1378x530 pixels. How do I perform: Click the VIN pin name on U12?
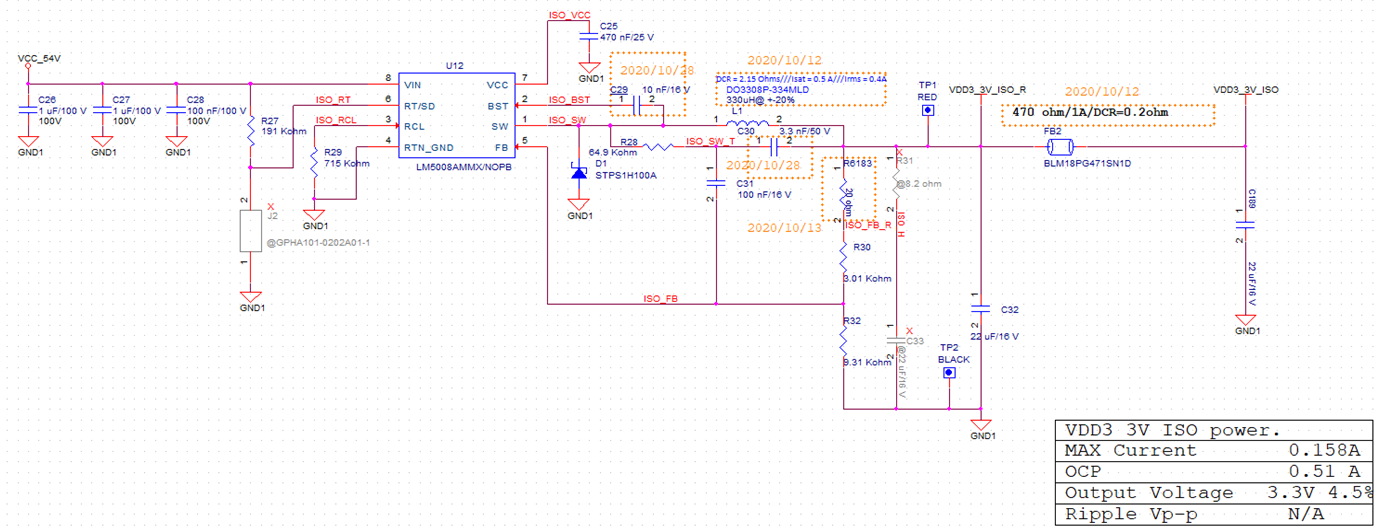(413, 85)
